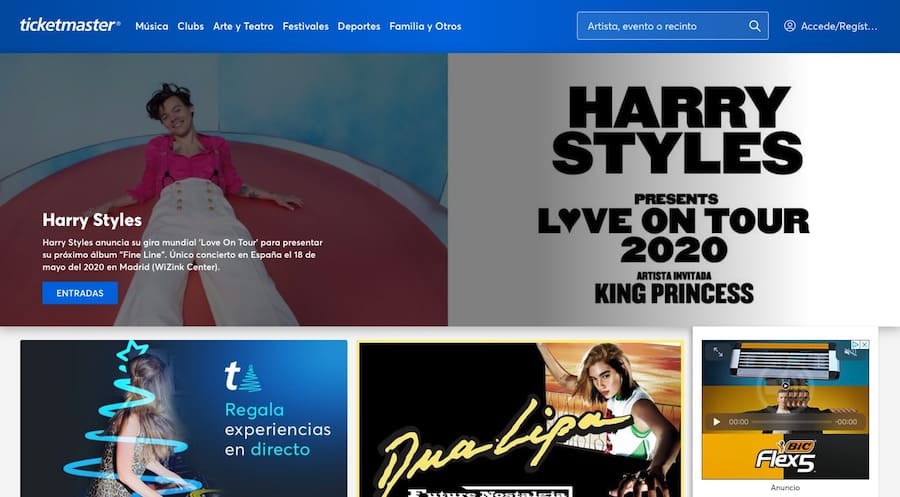Open the Clubs menu
The image size is (900, 497).
tap(190, 26)
